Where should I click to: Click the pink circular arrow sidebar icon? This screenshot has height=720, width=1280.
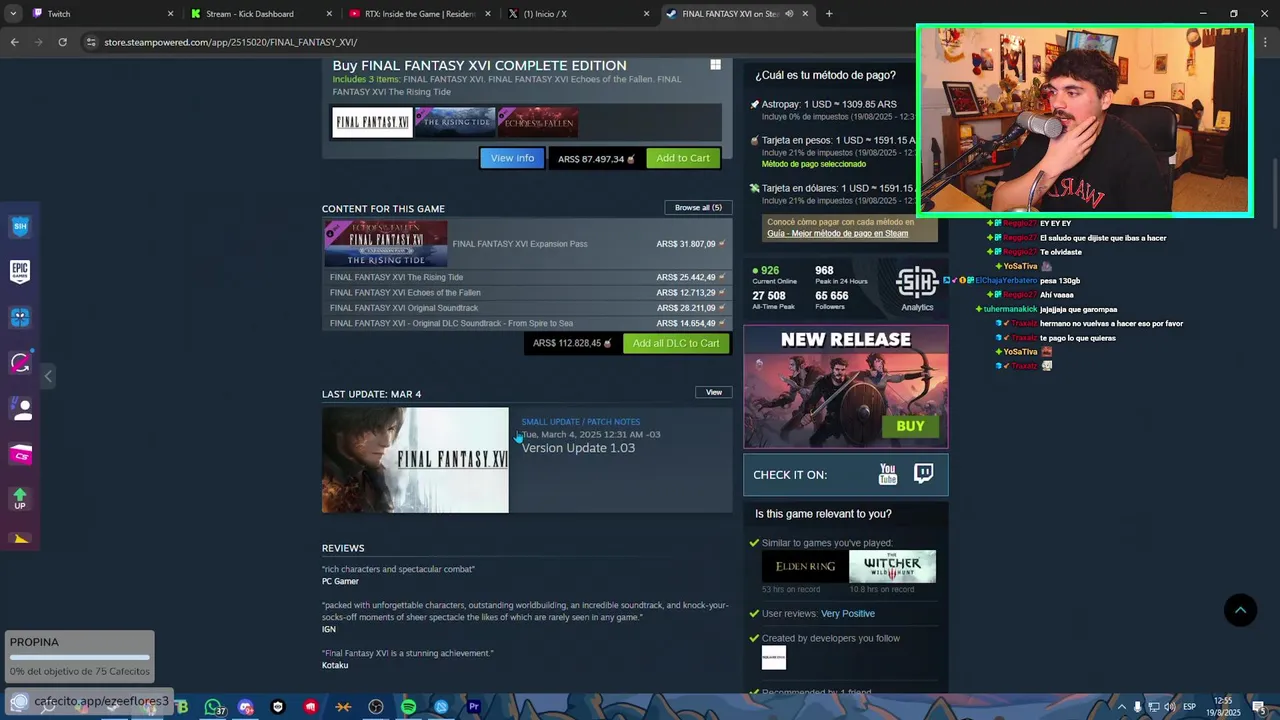20,363
